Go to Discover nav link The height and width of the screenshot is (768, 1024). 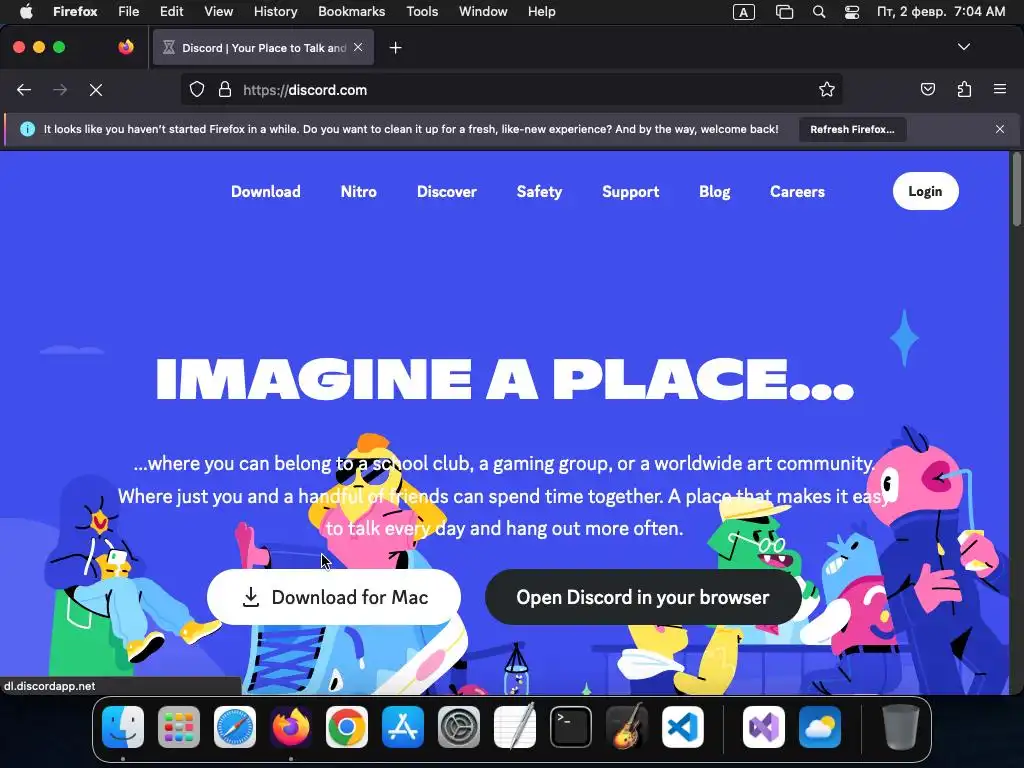447,191
